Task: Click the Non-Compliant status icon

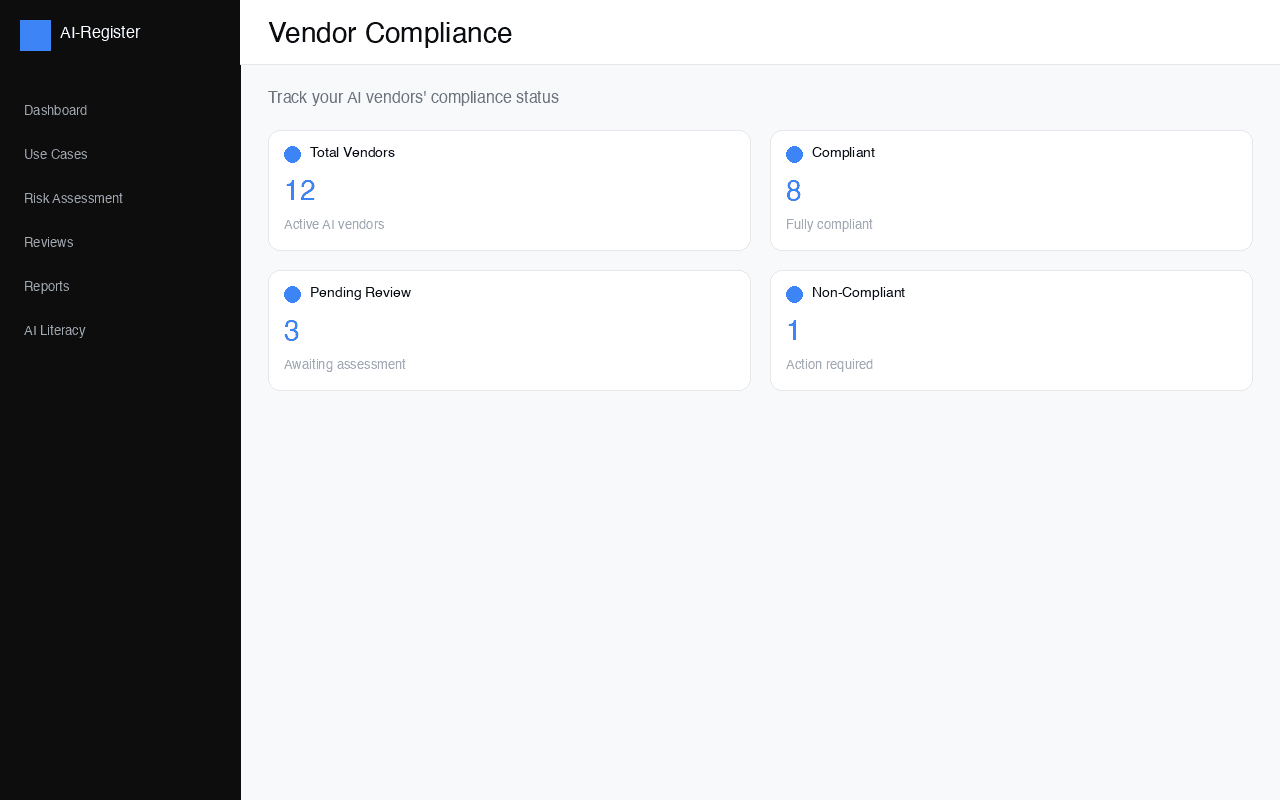Action: tap(795, 294)
